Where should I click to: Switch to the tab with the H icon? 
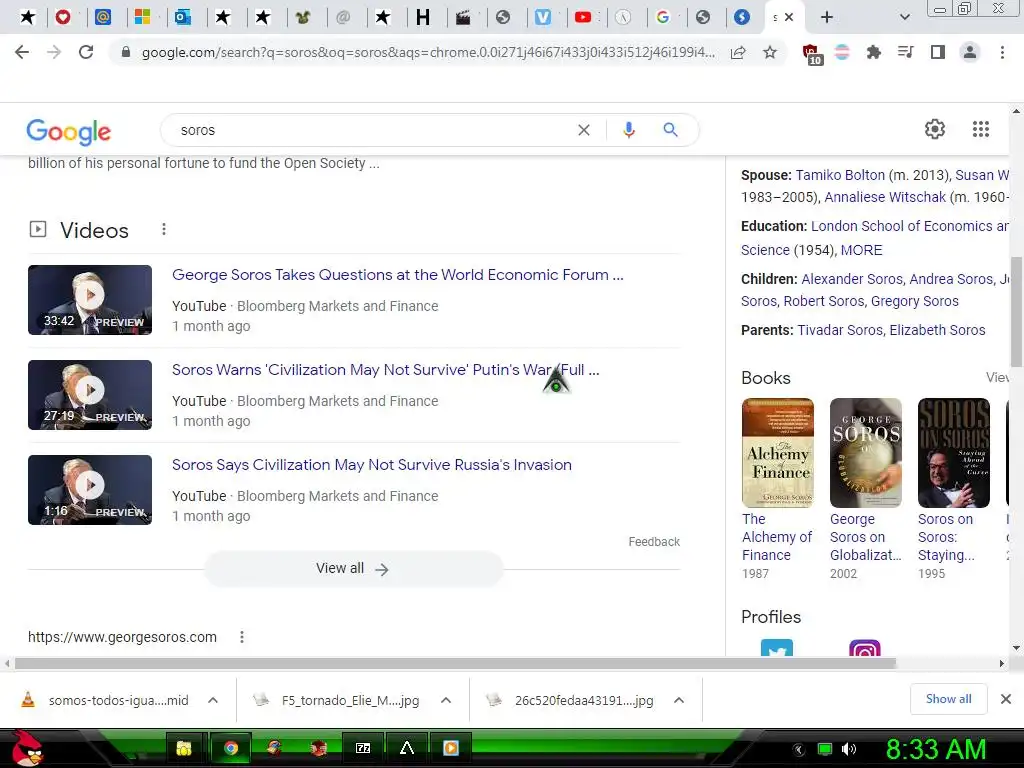pos(423,17)
